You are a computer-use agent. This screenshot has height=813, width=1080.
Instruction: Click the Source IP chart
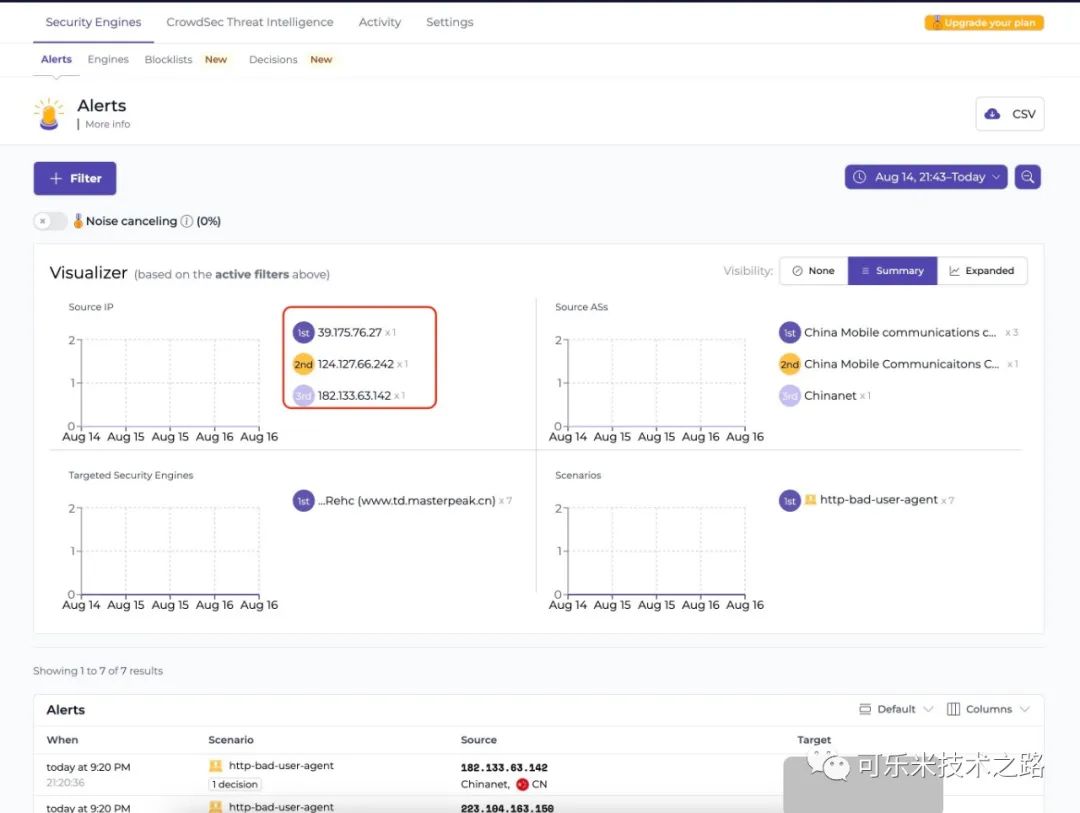pyautogui.click(x=170, y=382)
